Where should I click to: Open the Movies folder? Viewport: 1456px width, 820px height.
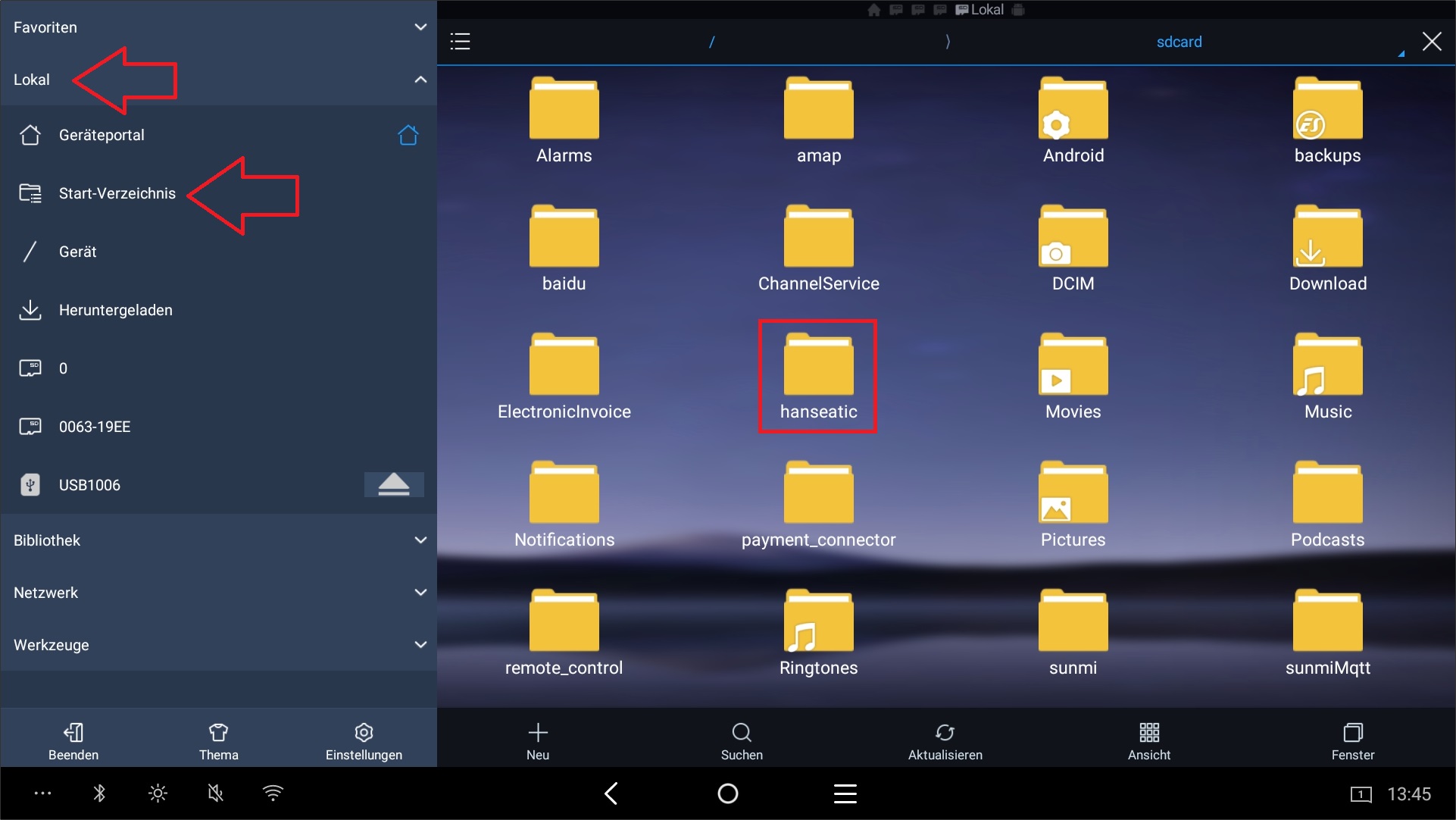(1073, 377)
